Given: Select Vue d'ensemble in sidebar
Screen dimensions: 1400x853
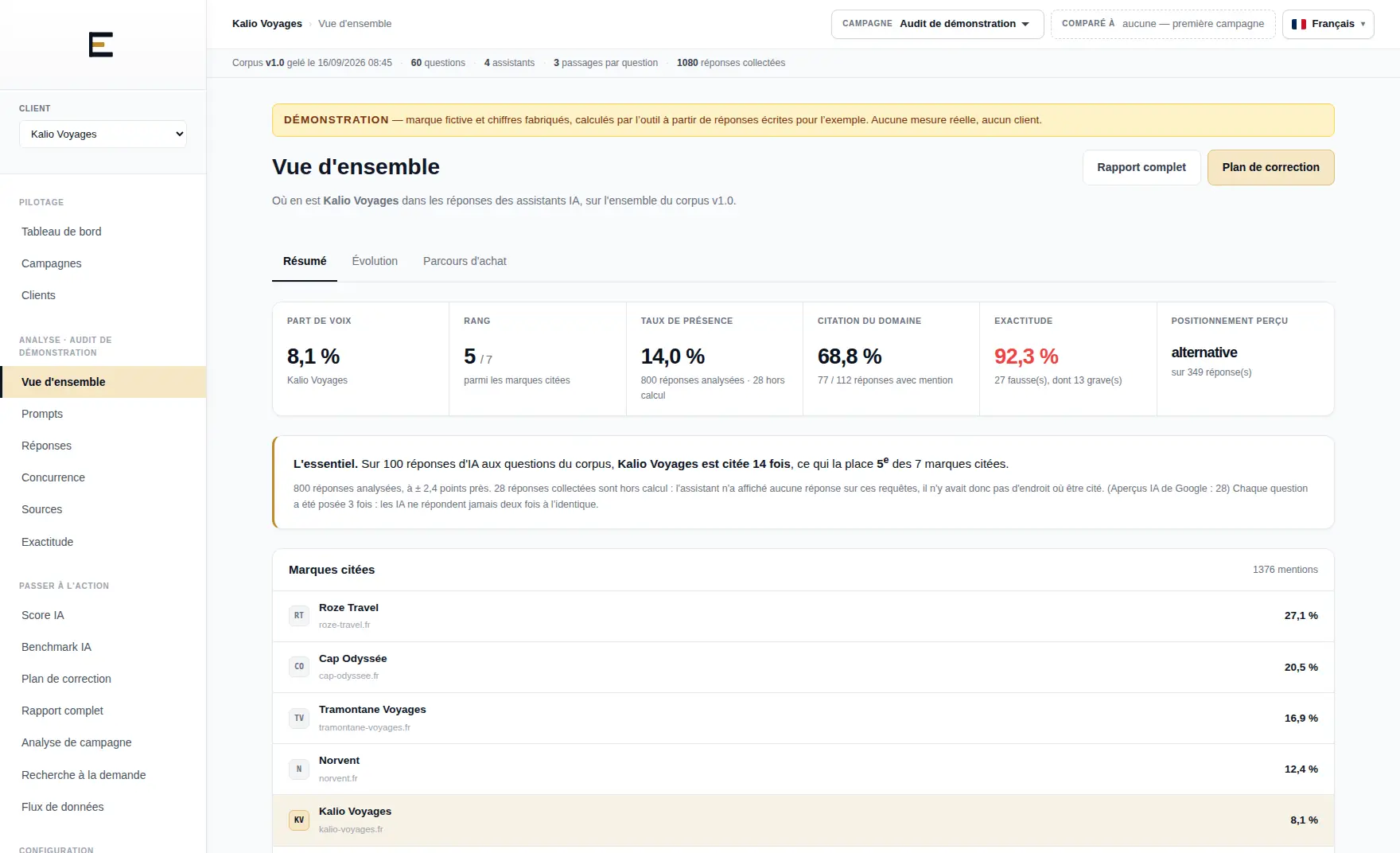Looking at the screenshot, I should (103, 382).
